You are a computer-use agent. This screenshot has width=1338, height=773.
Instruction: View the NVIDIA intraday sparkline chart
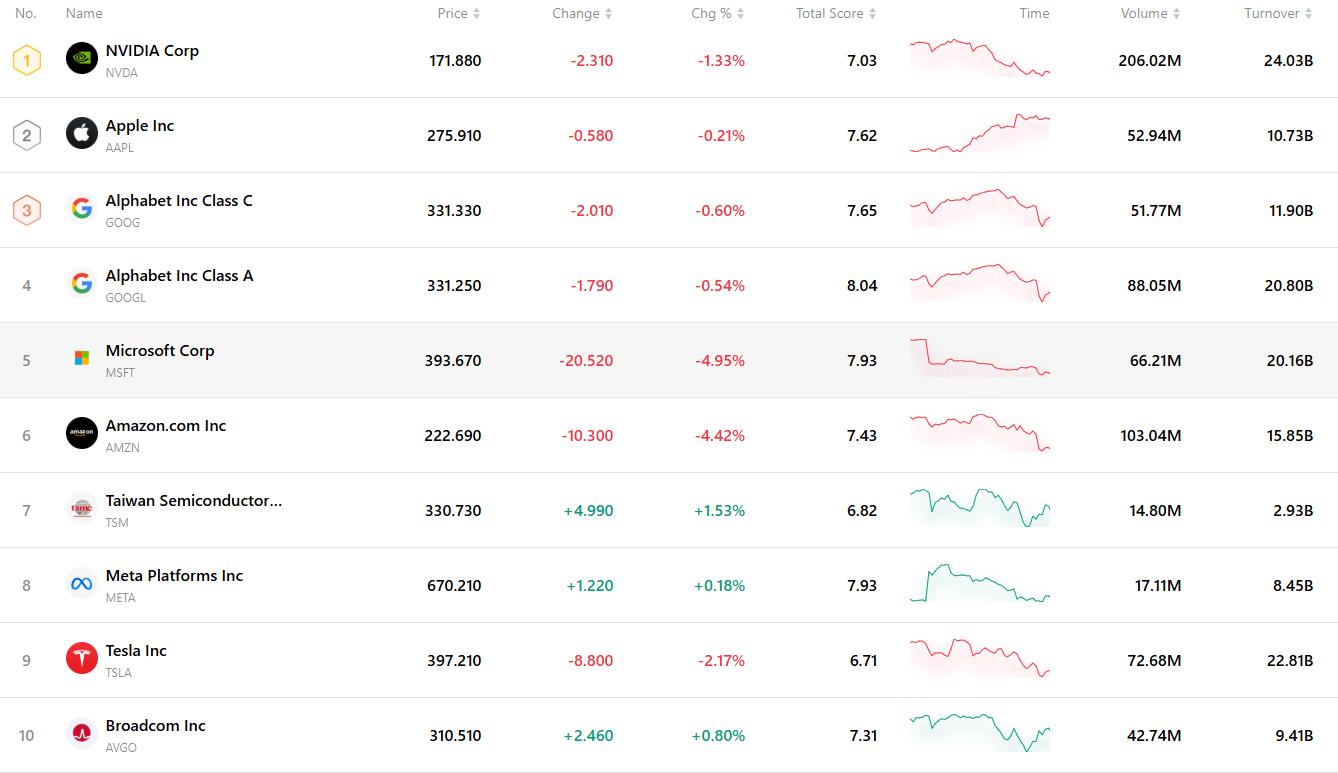click(980, 59)
